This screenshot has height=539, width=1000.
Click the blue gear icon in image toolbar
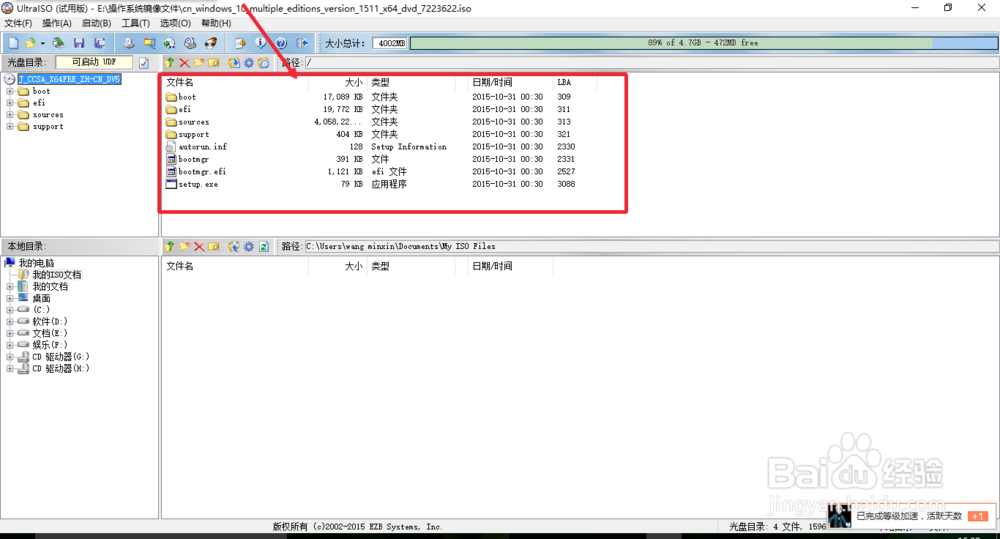point(249,63)
